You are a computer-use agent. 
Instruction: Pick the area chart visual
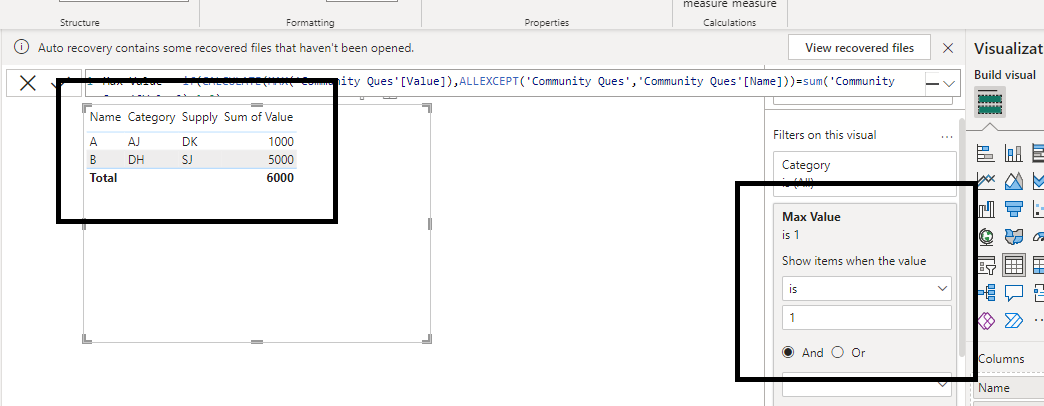point(1013,181)
